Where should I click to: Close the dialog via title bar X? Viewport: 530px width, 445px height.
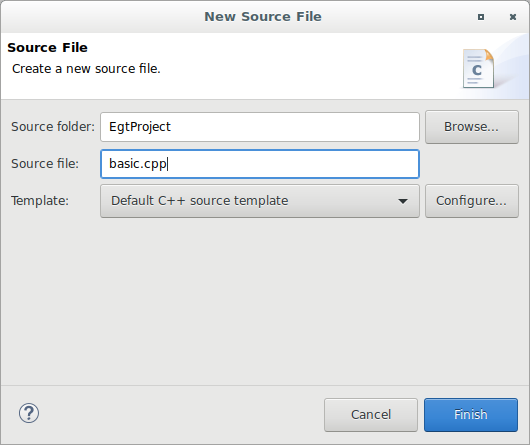pyautogui.click(x=513, y=17)
